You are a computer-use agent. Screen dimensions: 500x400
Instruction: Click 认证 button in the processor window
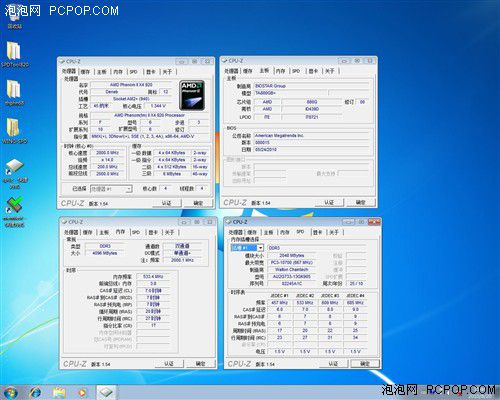coord(167,203)
